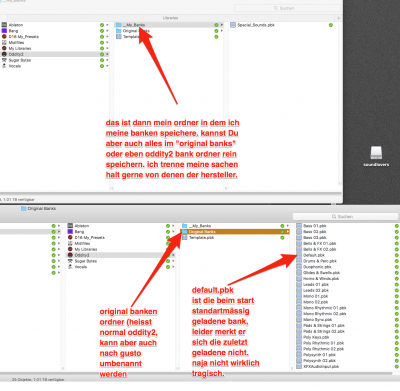The height and width of the screenshot is (391, 400).
Task: Expand Ableton row arrow in upper window
Action: 107,25
